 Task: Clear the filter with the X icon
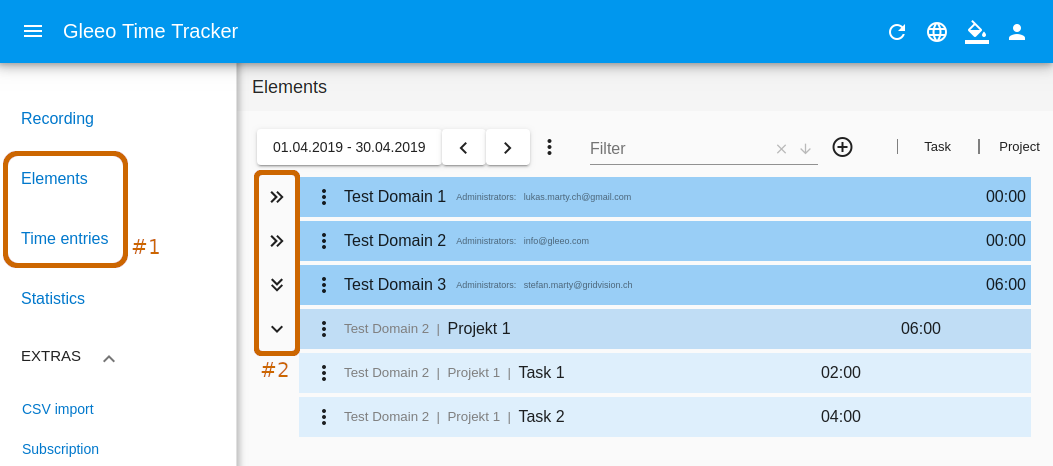pyautogui.click(x=781, y=149)
